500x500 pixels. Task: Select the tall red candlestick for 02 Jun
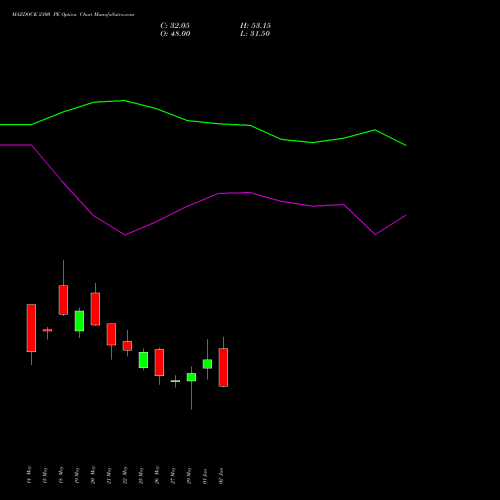pos(223,367)
